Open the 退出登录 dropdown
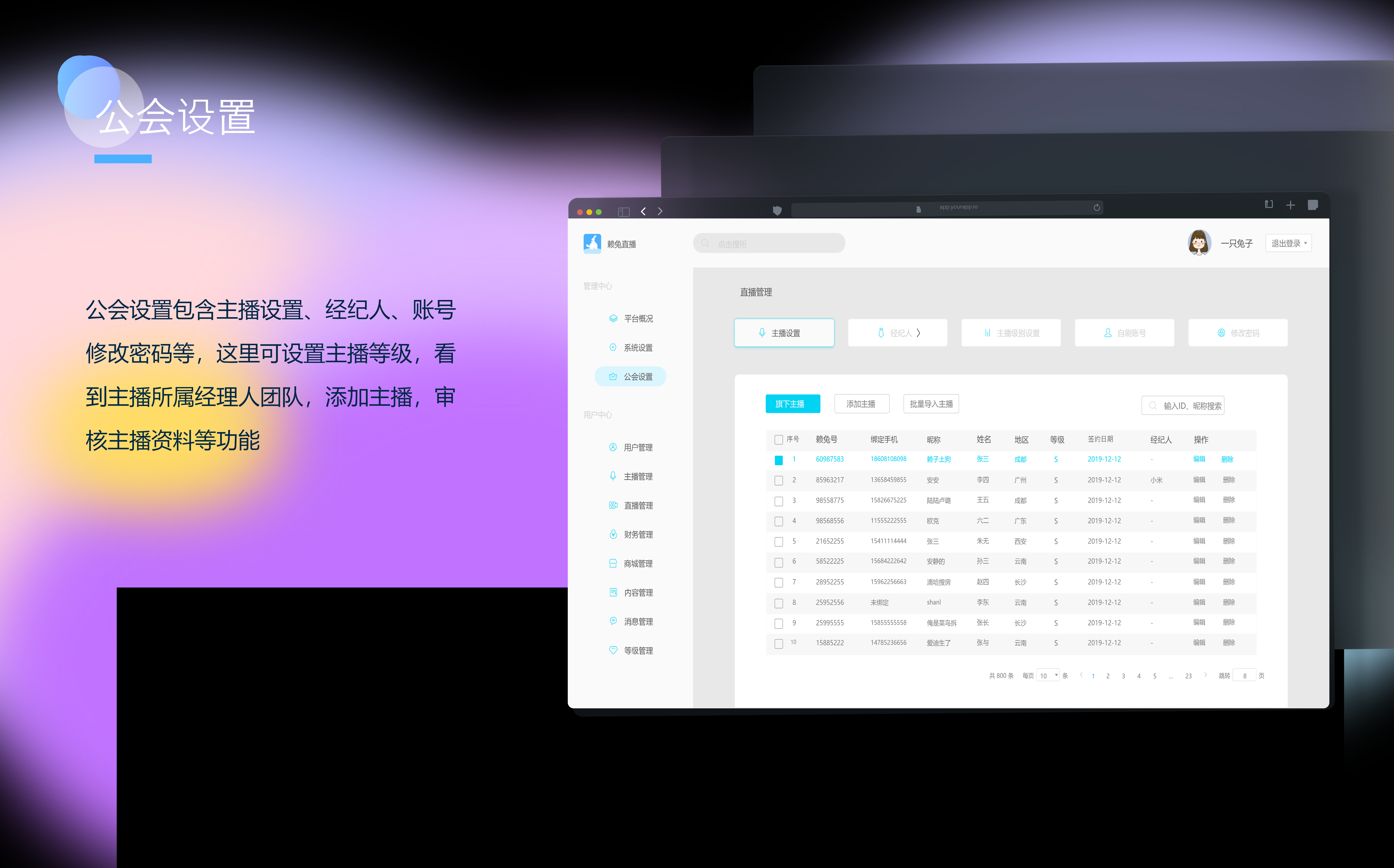Screen dimensions: 1394x868 [x=1288, y=243]
